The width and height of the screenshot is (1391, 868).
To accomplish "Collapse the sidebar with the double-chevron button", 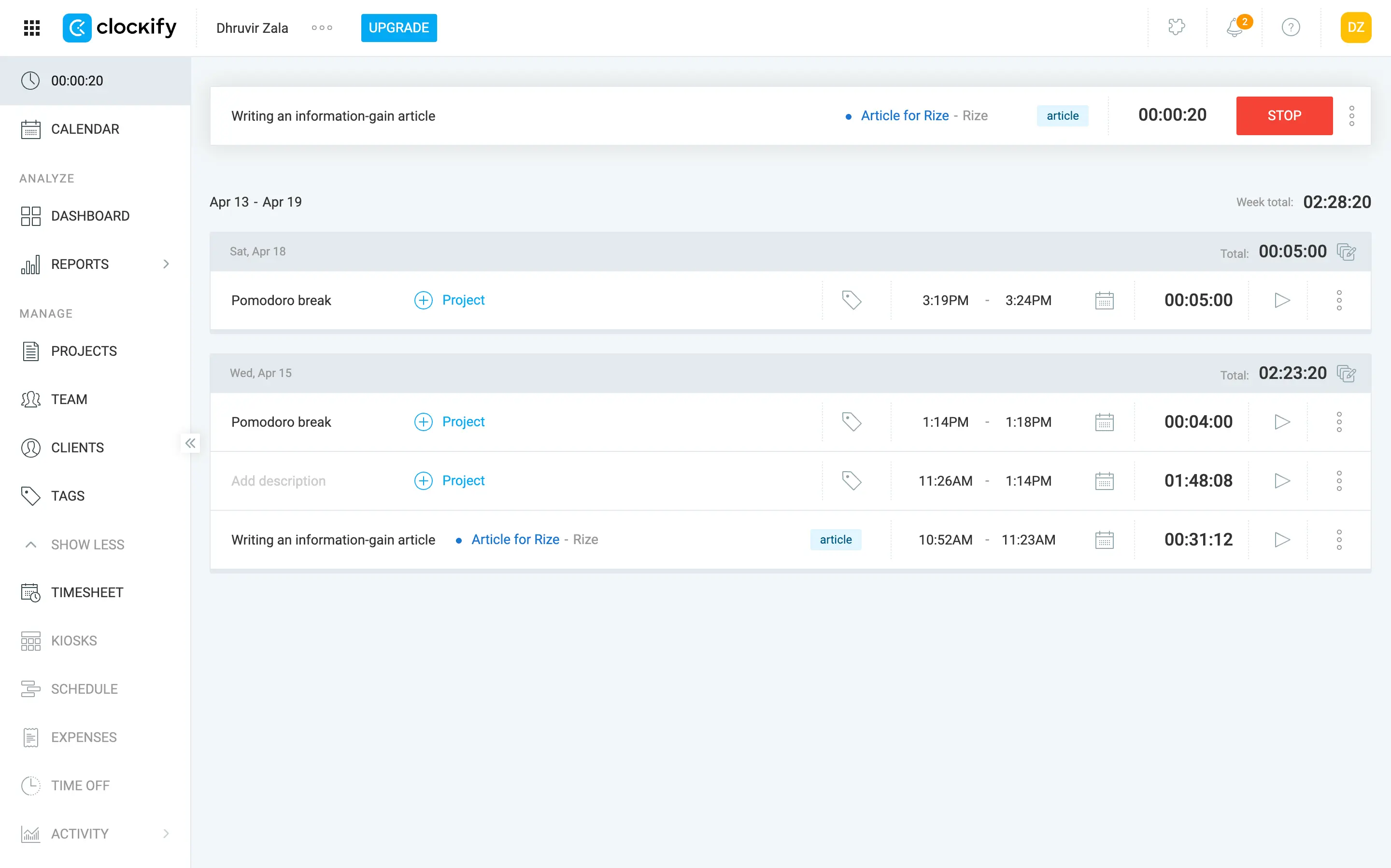I will pos(190,443).
